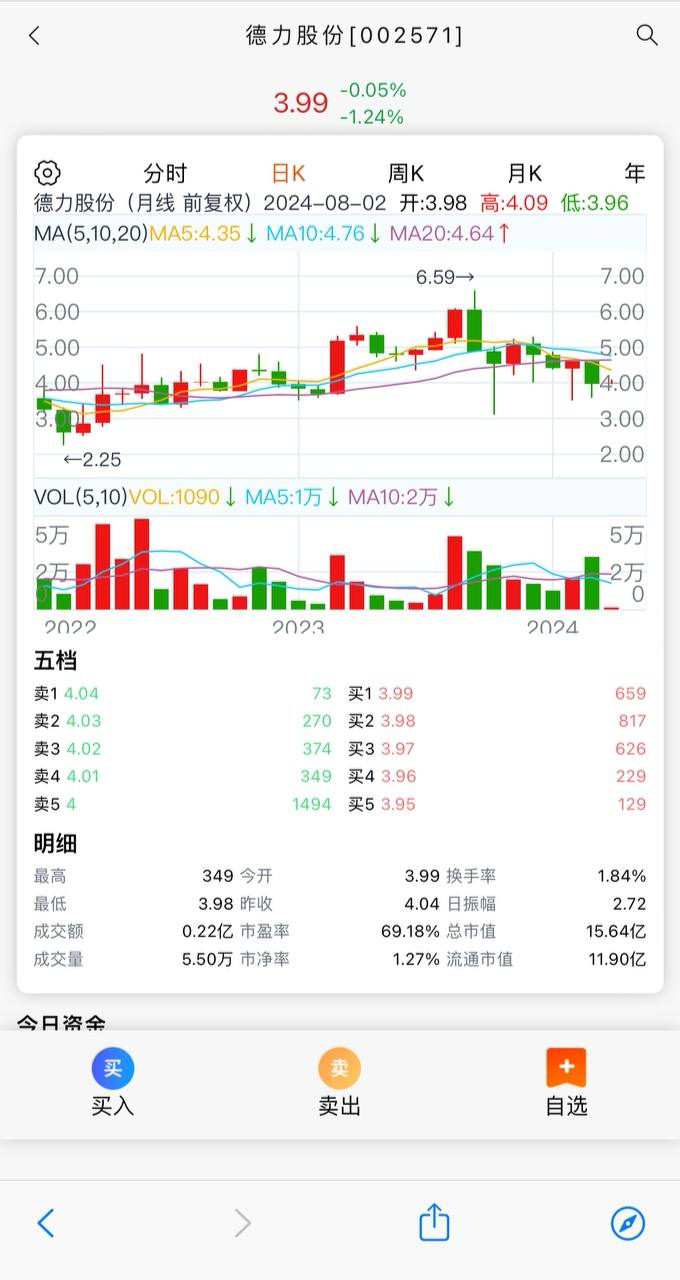Switch to 周K weekly chart tab

(x=406, y=174)
